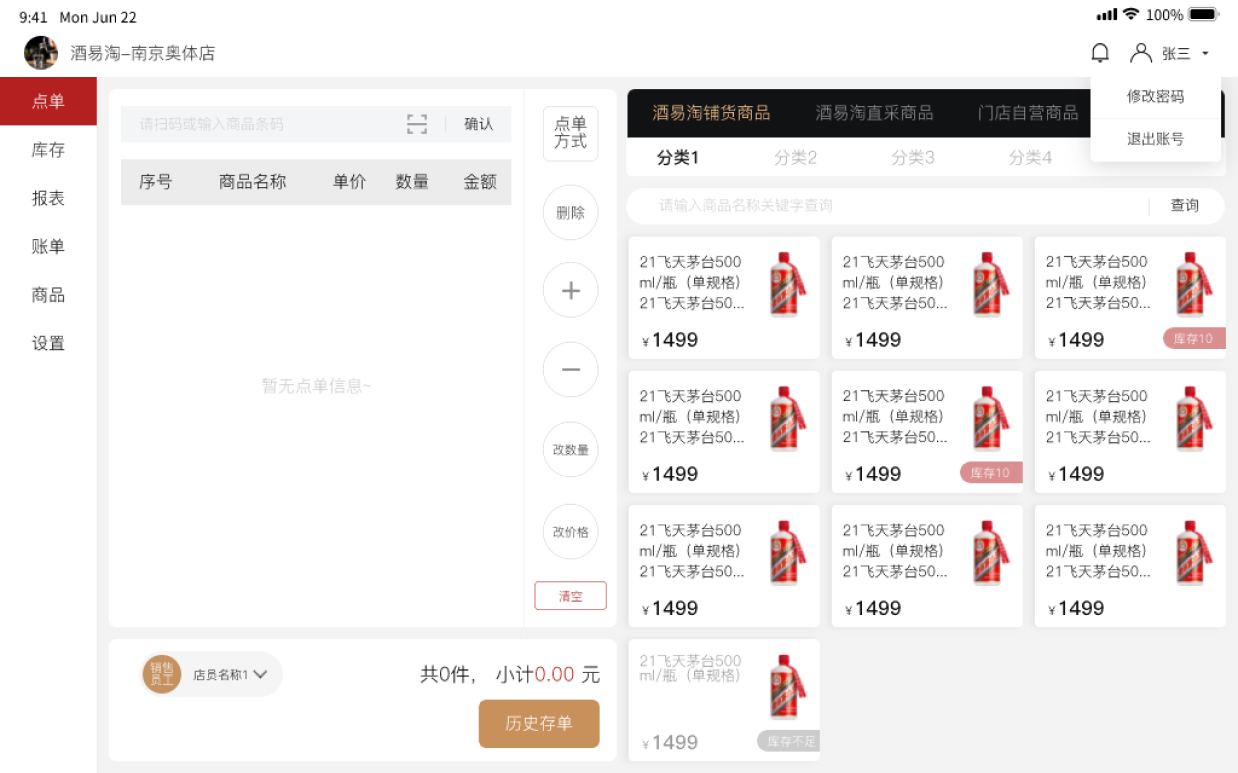This screenshot has height=773, width=1238.
Task: Click the 改价格 round button
Action: [x=571, y=532]
